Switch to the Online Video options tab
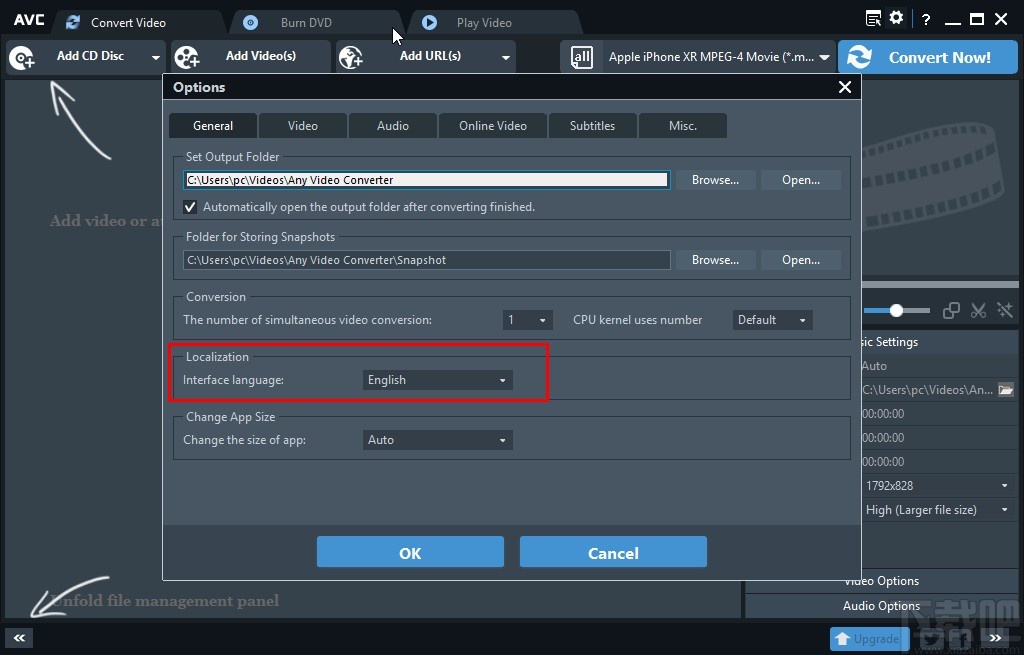 [x=492, y=126]
